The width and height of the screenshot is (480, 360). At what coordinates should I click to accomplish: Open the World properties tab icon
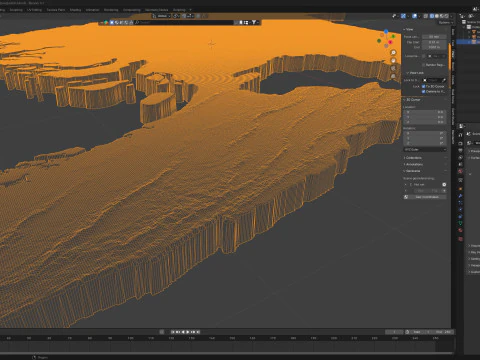(460, 171)
